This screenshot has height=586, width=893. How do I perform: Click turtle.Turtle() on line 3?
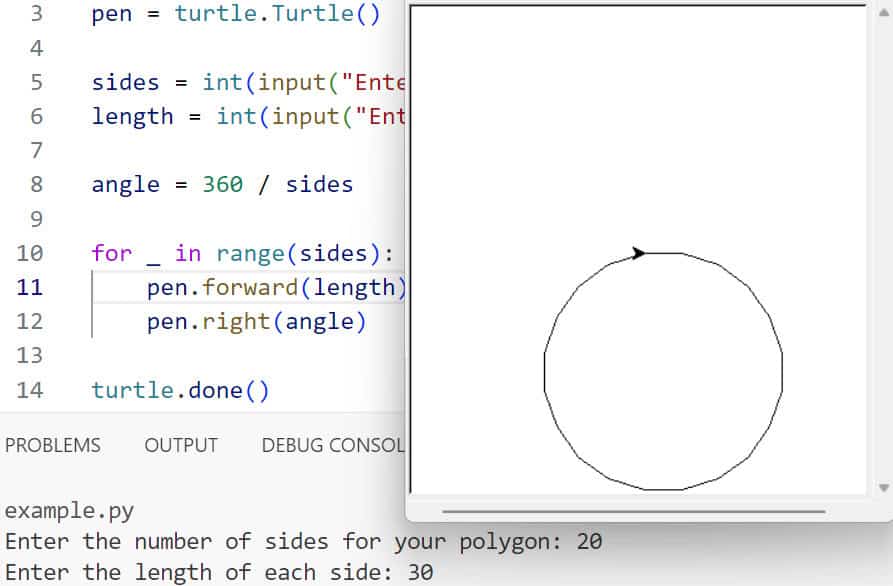pyautogui.click(x=277, y=15)
